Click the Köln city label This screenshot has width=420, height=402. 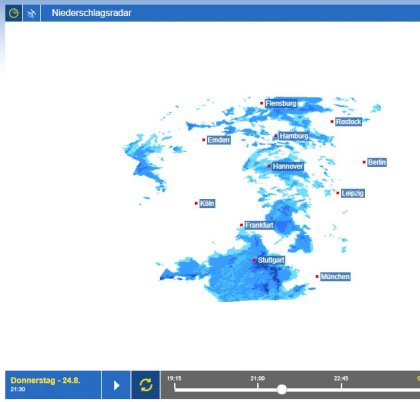[207, 203]
